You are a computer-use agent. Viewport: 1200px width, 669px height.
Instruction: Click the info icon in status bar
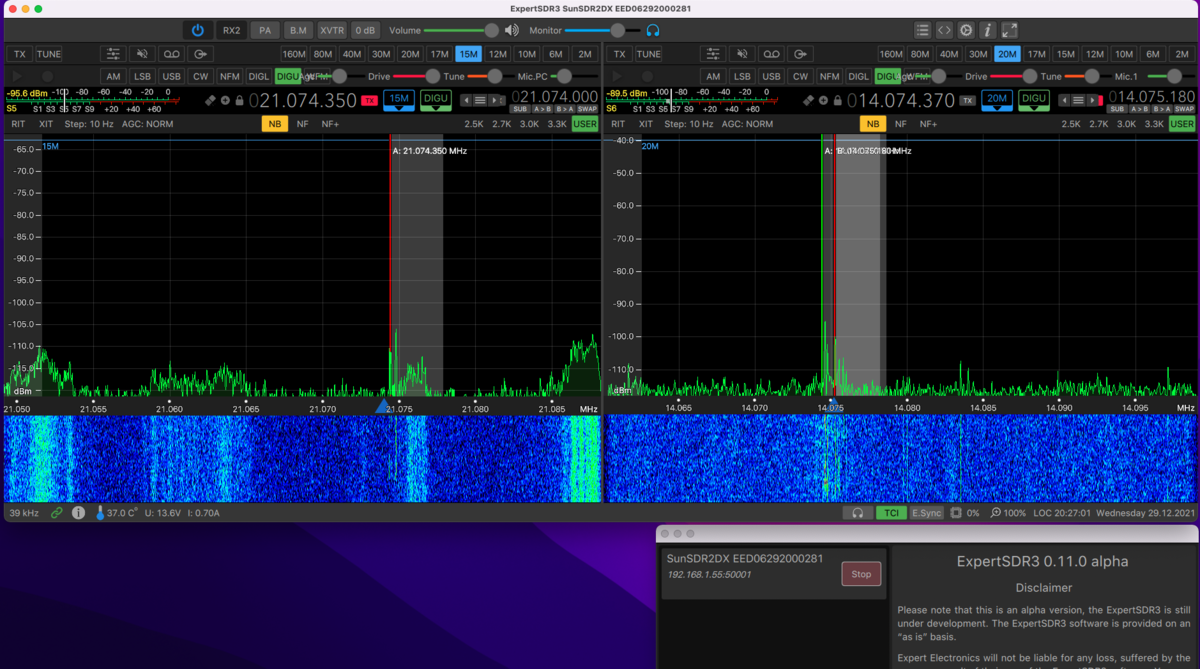[78, 513]
